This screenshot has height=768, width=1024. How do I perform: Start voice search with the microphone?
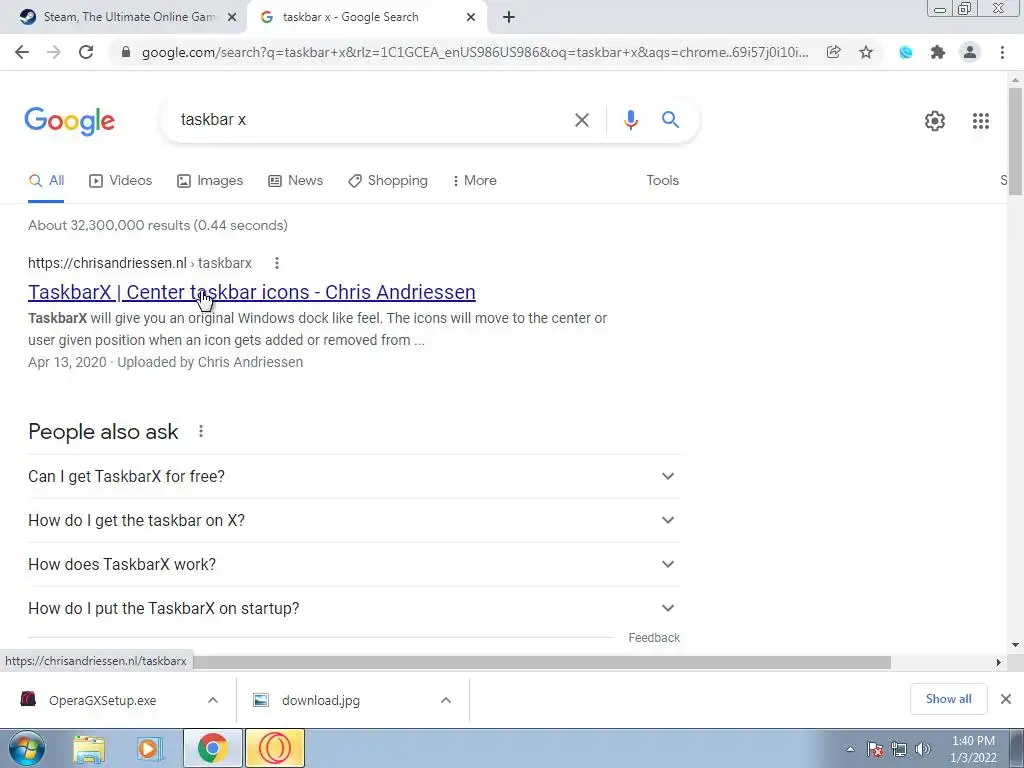coord(631,120)
